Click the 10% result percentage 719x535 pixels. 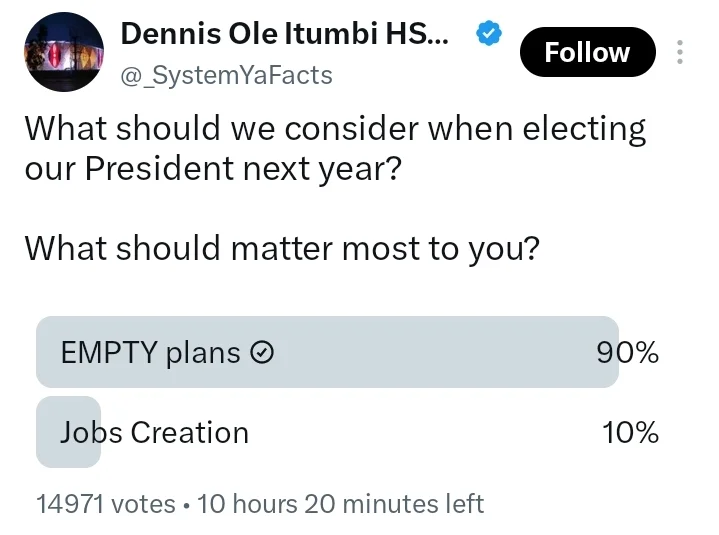[x=630, y=432]
